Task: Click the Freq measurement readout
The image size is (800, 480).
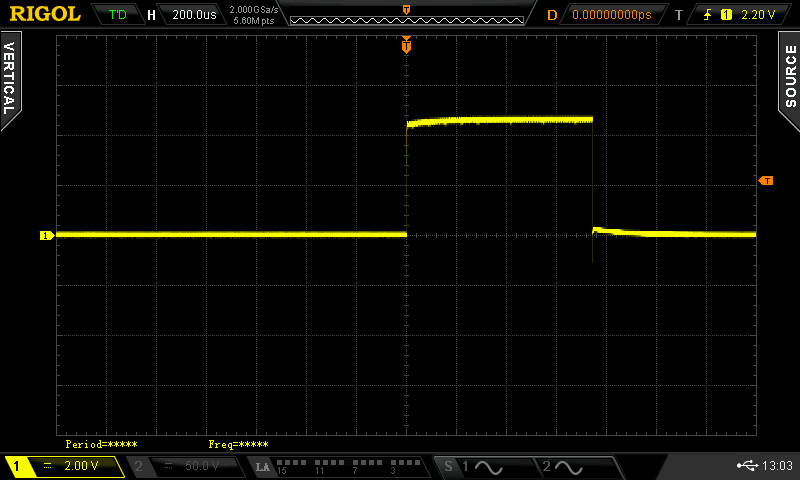Action: tap(238, 444)
